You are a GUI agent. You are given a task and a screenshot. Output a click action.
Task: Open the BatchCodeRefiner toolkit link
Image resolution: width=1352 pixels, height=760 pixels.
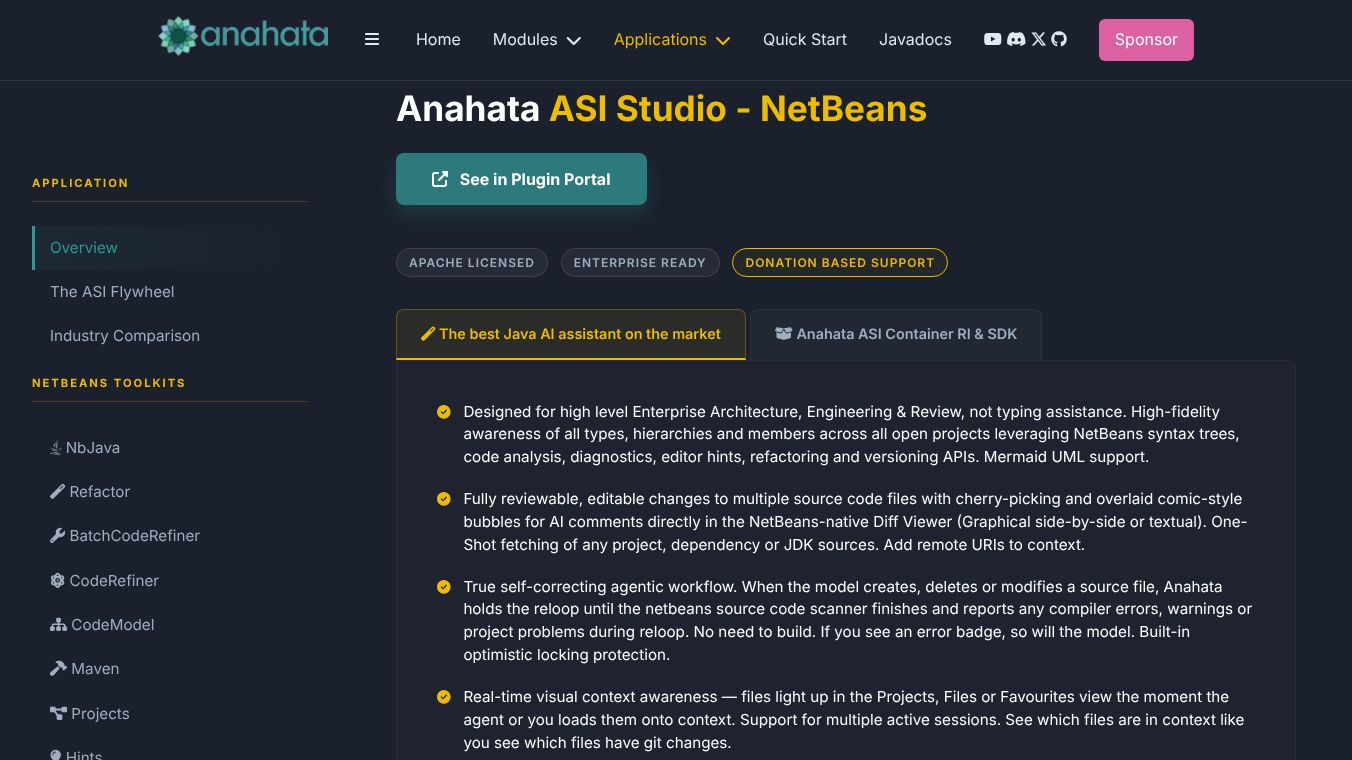click(125, 536)
